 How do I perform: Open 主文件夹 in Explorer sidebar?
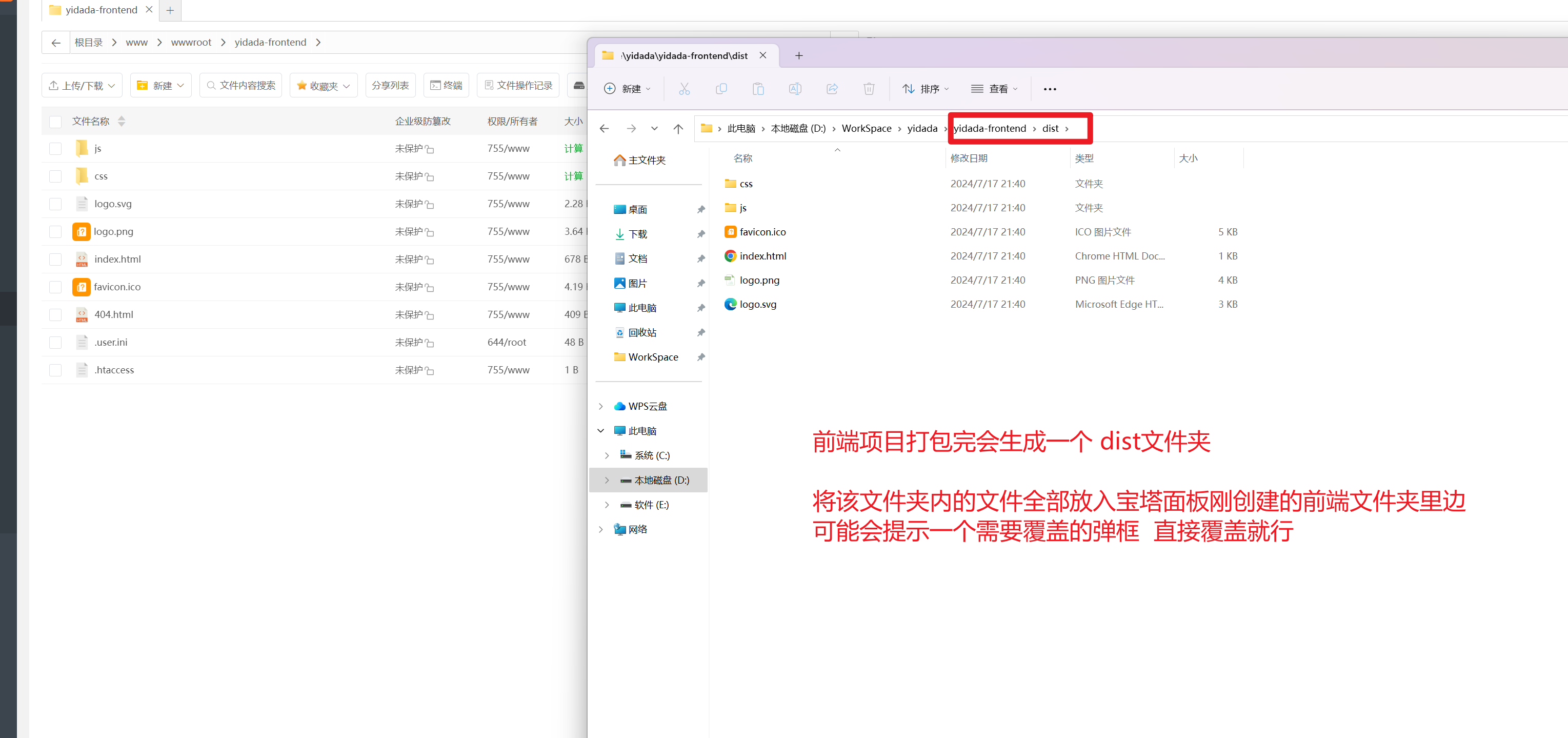click(x=639, y=161)
